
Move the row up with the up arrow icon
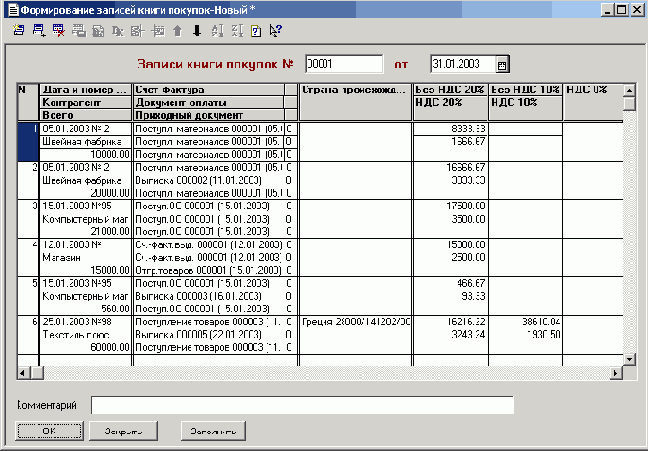[179, 31]
